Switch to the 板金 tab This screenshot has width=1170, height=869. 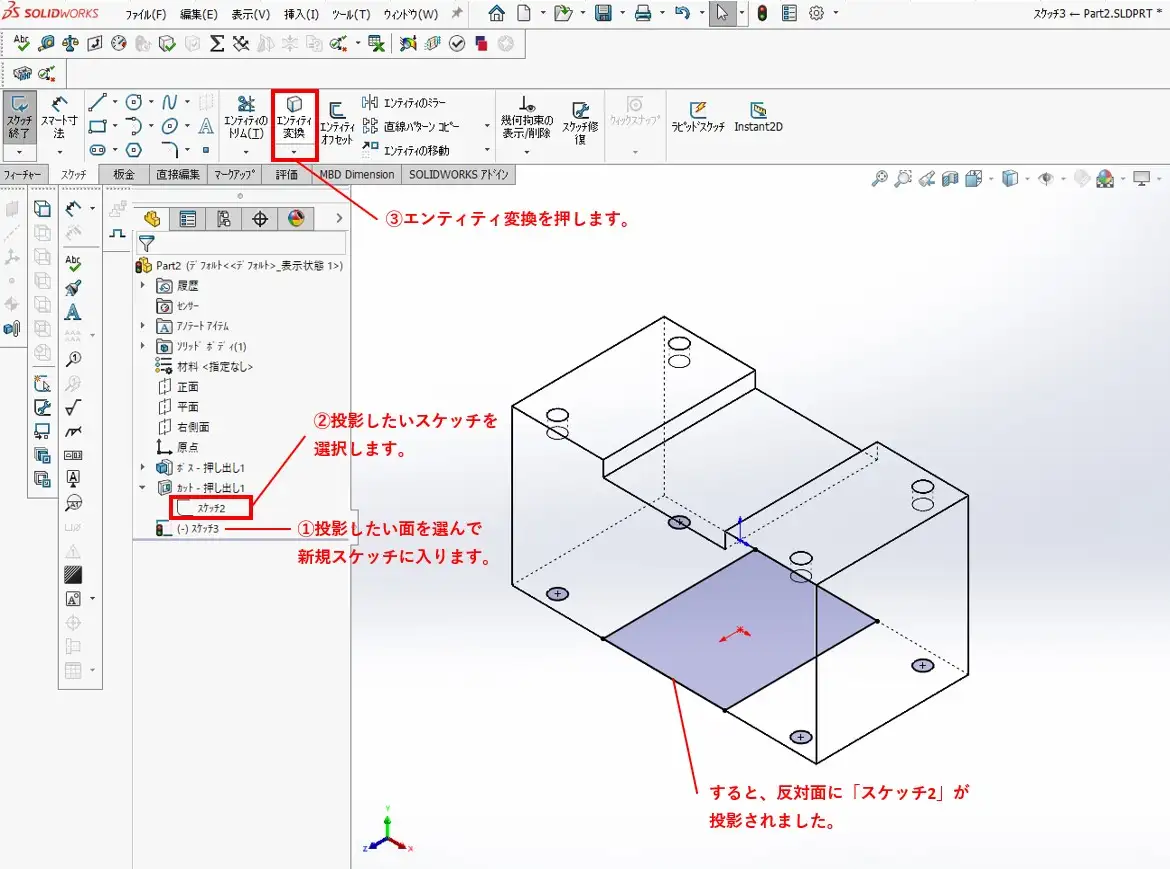(x=124, y=174)
